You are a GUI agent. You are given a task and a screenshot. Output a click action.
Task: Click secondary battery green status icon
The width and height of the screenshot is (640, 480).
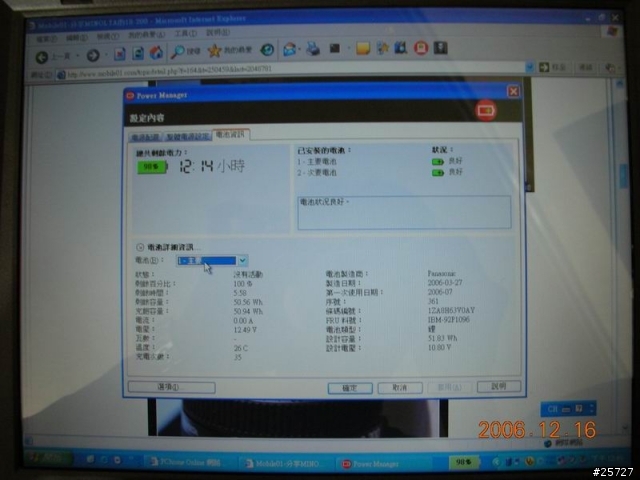438,173
